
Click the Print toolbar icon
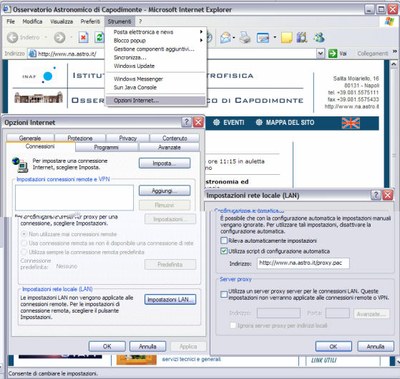(x=245, y=37)
